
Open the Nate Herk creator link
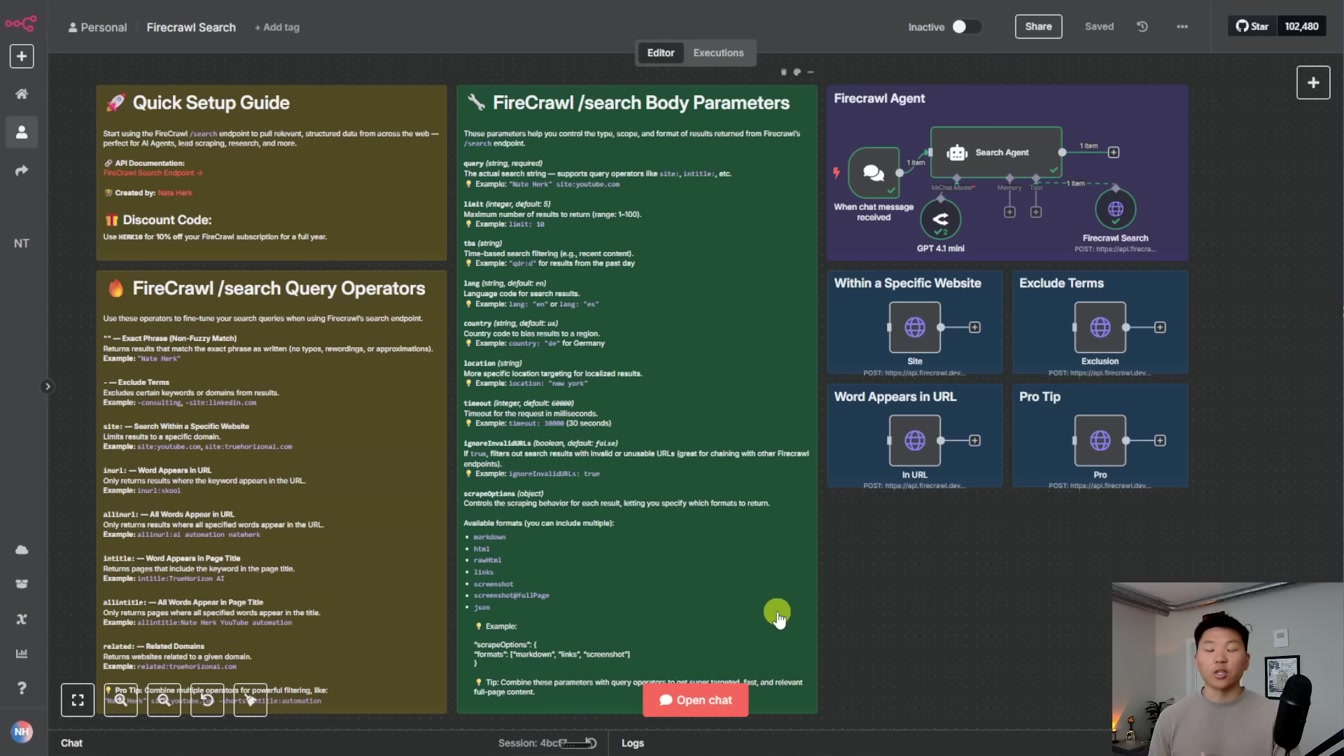[x=175, y=193]
